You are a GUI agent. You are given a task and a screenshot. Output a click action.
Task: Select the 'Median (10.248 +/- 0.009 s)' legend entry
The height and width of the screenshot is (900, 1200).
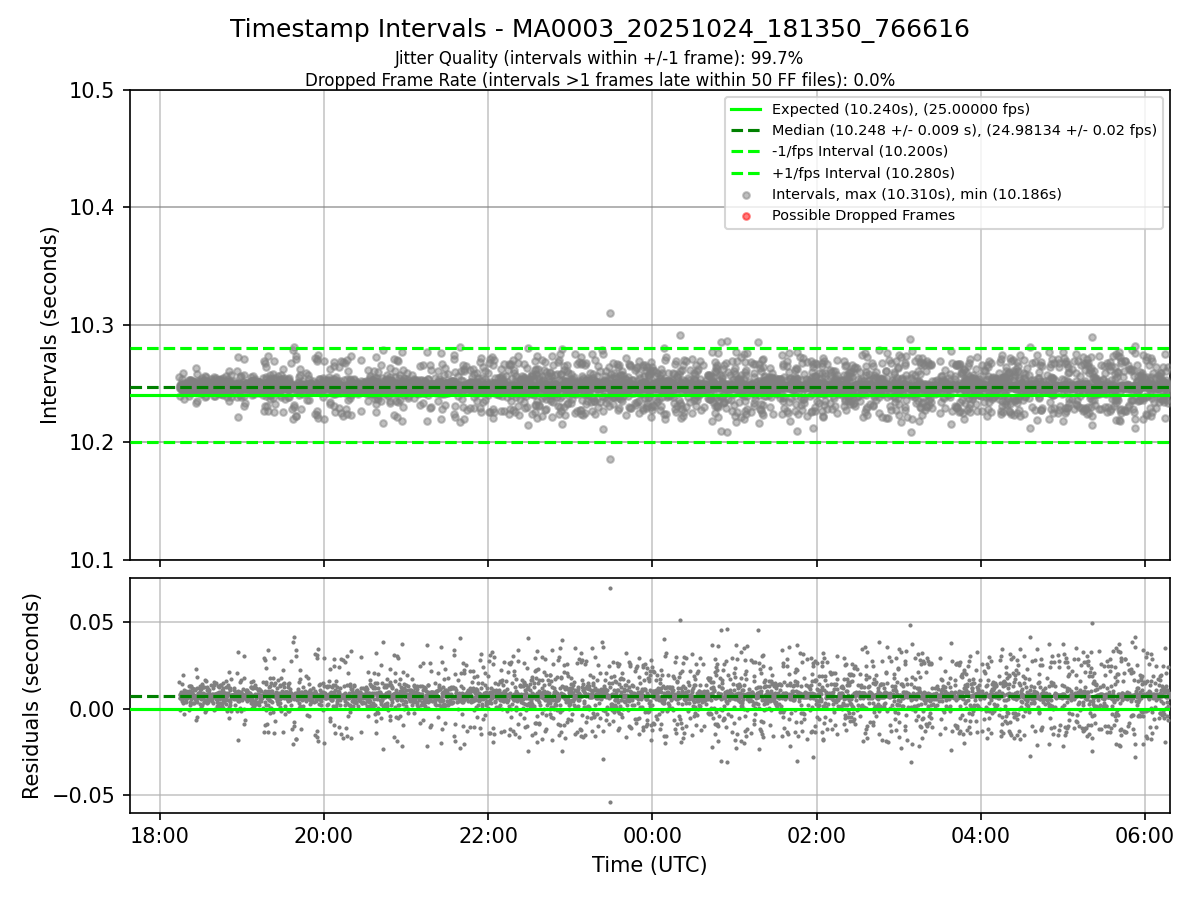pos(964,130)
